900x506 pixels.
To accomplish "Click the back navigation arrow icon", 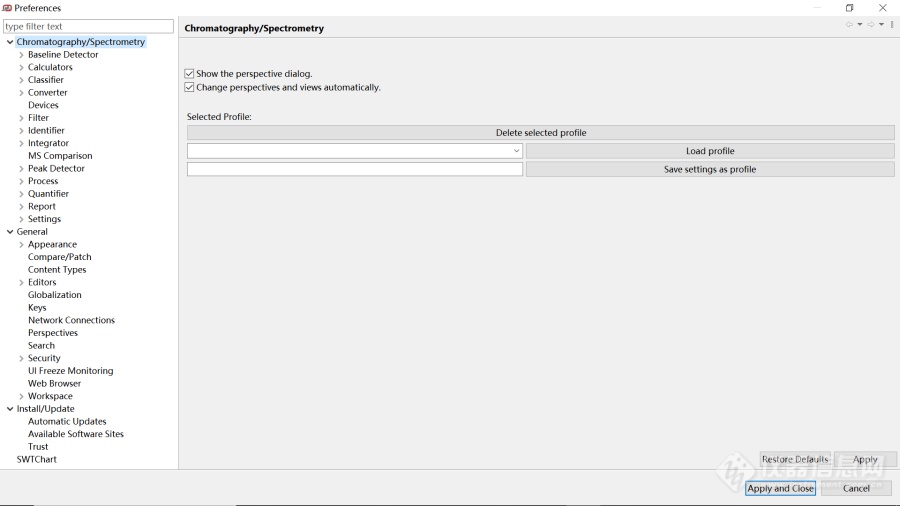I will (849, 25).
